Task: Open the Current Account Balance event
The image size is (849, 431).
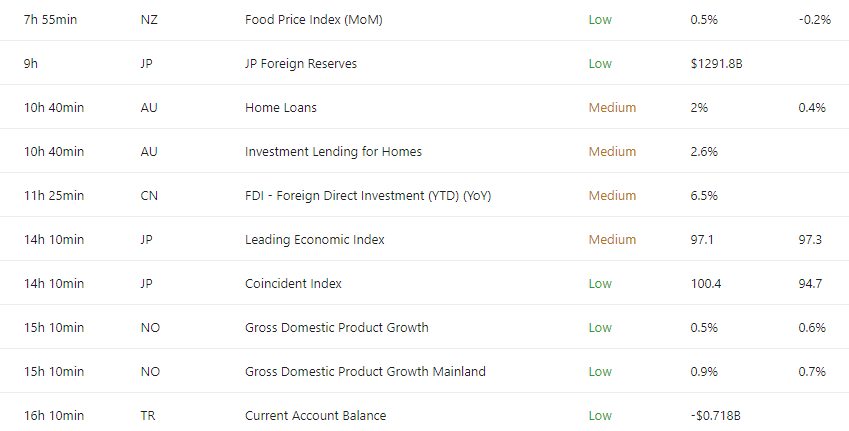Action: (315, 416)
